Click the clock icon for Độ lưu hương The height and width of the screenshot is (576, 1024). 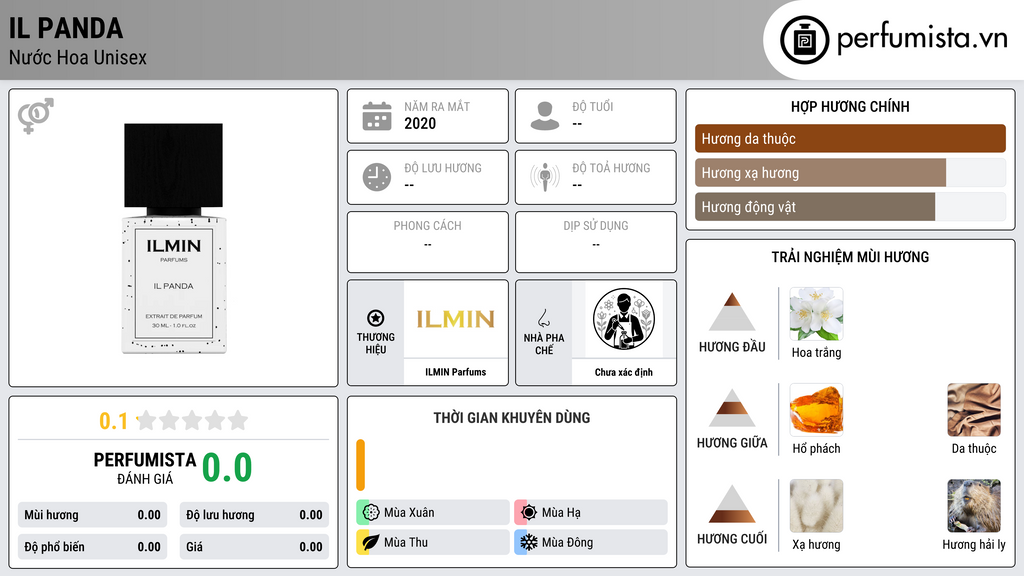tap(377, 177)
